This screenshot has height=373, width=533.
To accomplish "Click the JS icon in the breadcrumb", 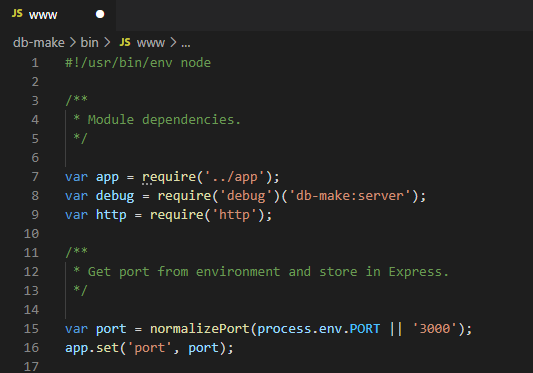I will pyautogui.click(x=125, y=43).
